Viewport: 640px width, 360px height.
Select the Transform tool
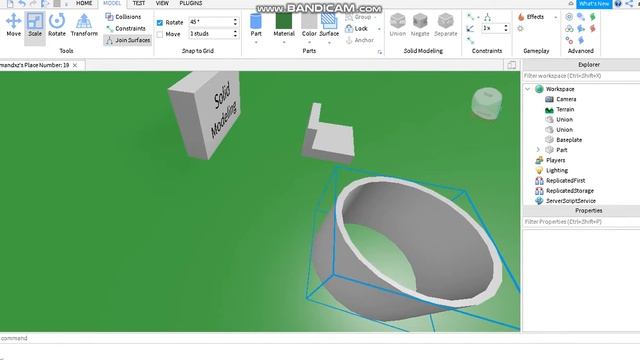click(84, 25)
